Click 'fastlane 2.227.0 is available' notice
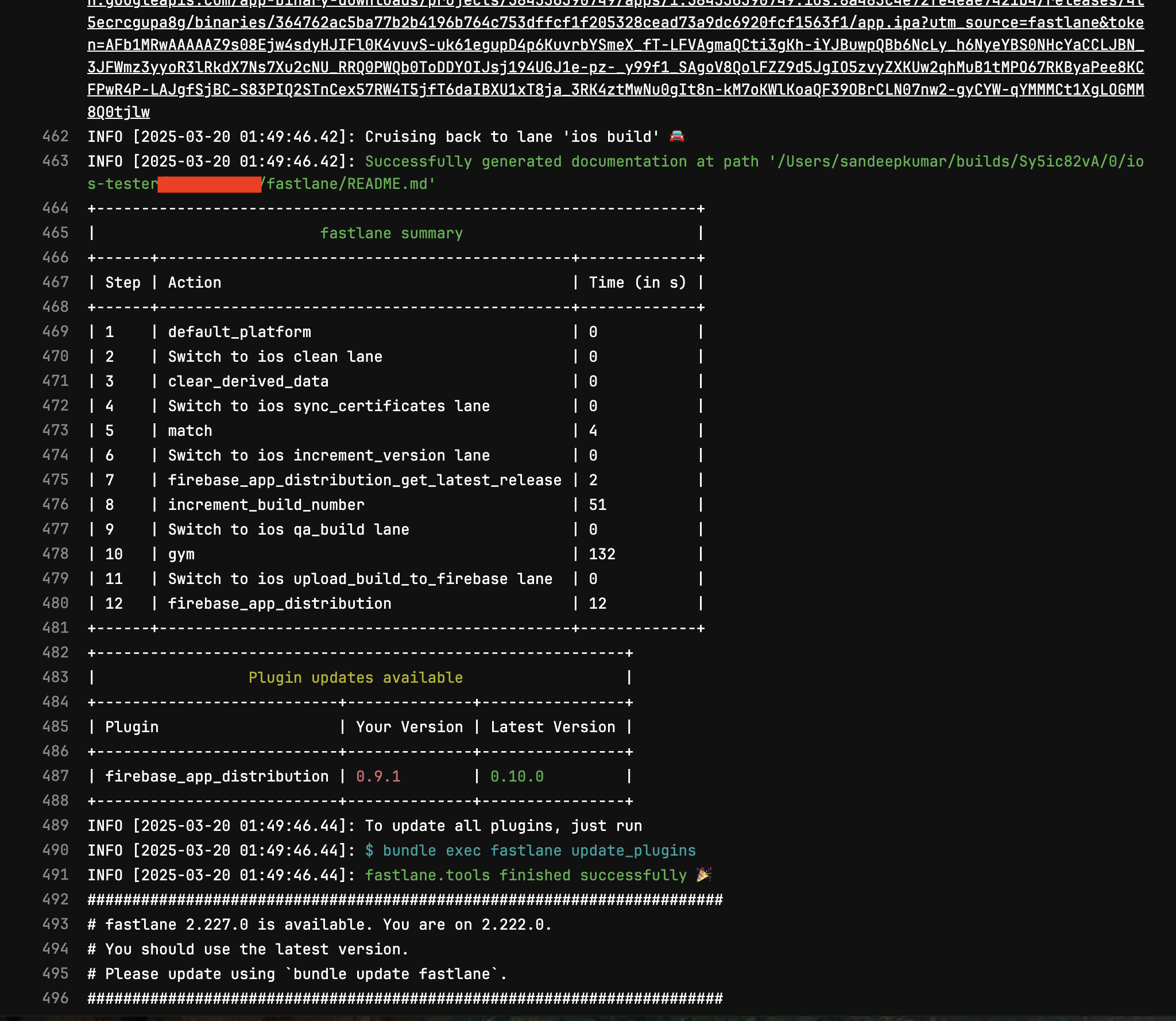 320,925
